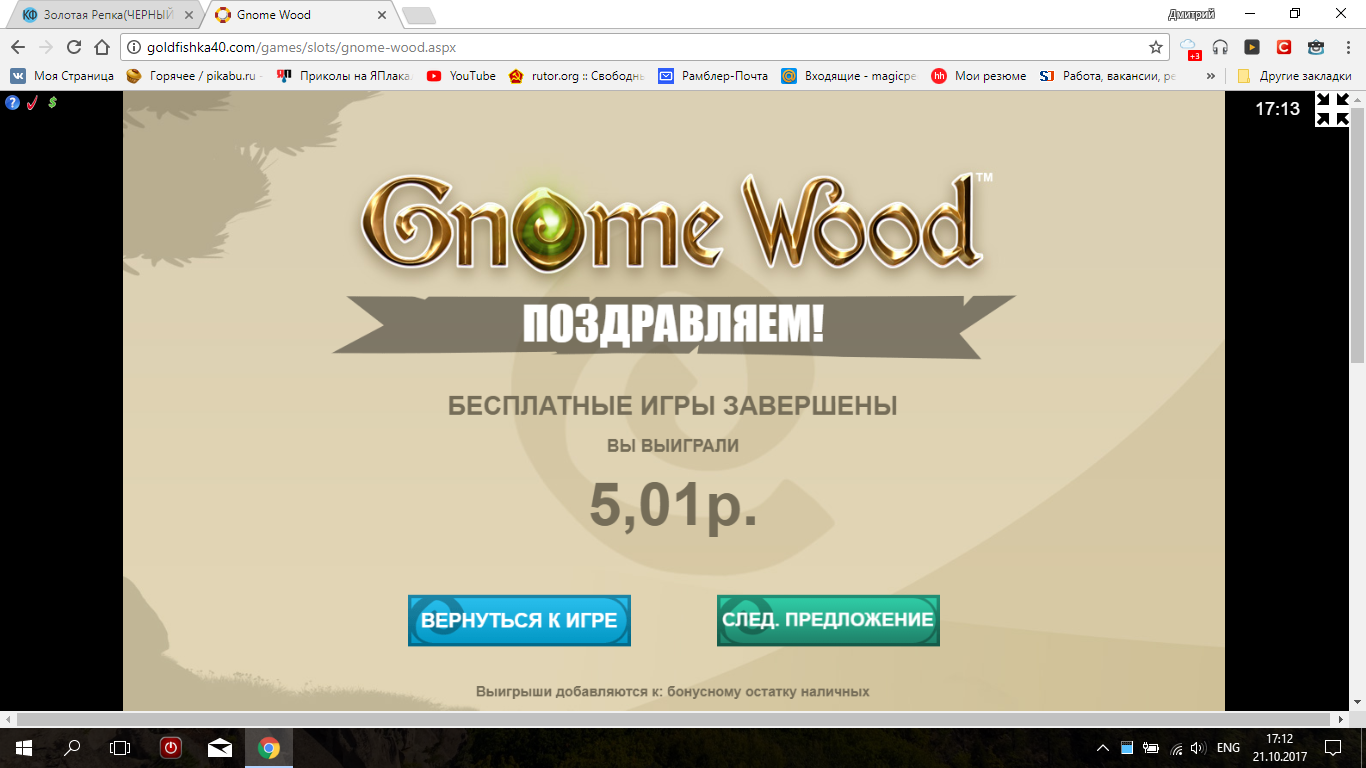Open the Mail app on the taskbar
The width and height of the screenshot is (1366, 768).
[x=220, y=747]
